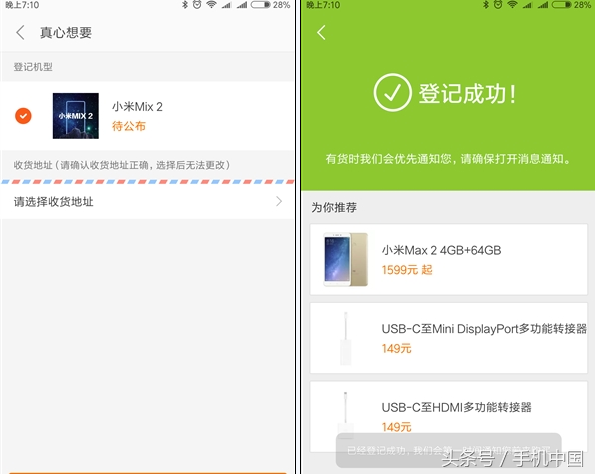Tap the 登记机型 section header
Image resolution: width=595 pixels, height=474 pixels.
[33, 67]
